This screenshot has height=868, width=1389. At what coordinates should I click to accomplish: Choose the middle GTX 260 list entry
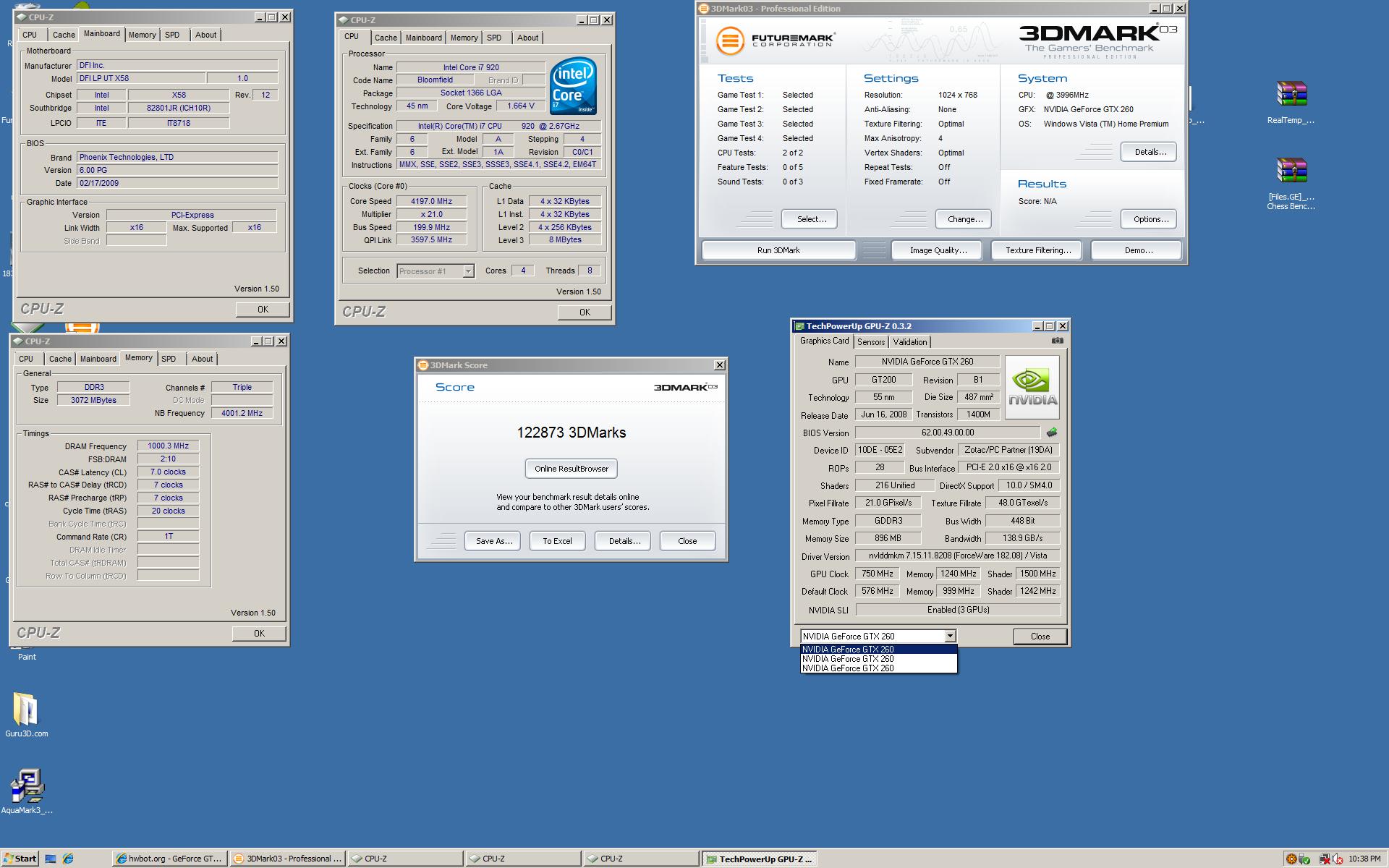tap(878, 659)
